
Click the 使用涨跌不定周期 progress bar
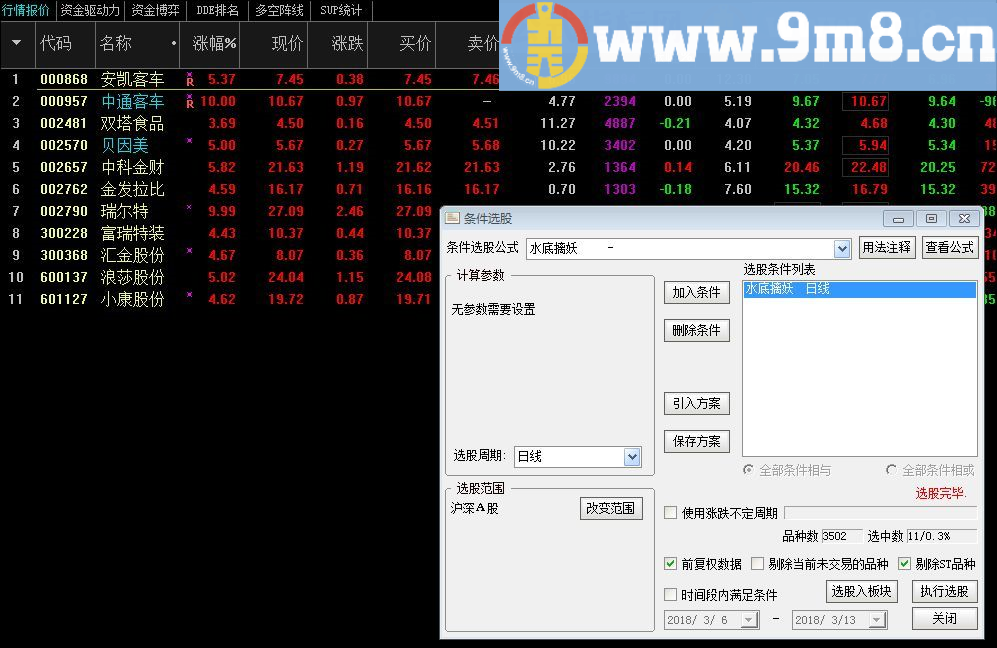point(881,513)
